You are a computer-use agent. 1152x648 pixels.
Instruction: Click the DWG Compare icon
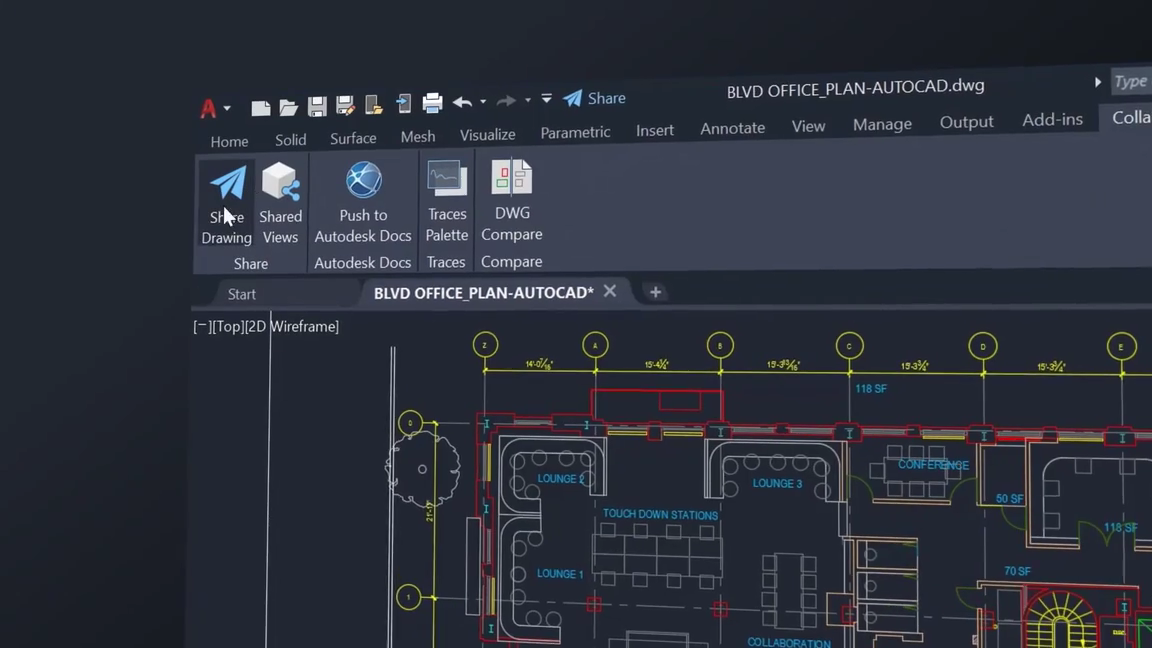click(512, 177)
